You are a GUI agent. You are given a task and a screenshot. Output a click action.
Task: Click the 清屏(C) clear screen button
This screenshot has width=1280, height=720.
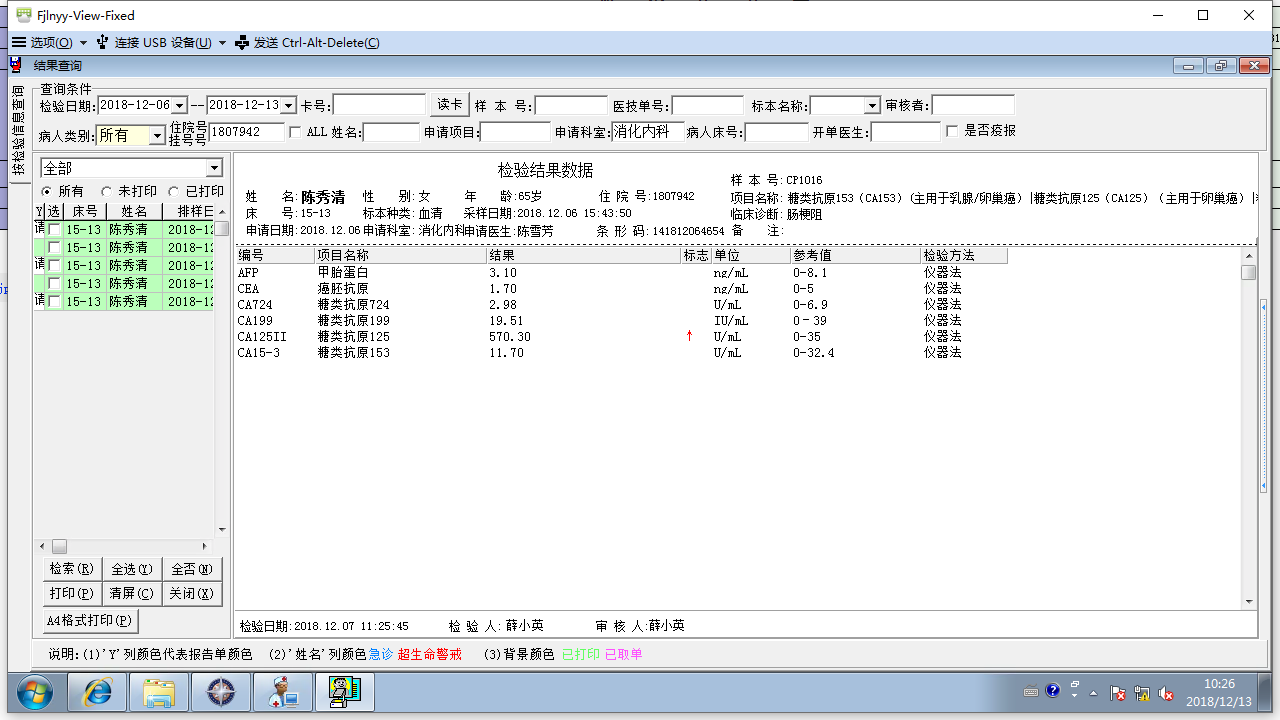coord(132,593)
